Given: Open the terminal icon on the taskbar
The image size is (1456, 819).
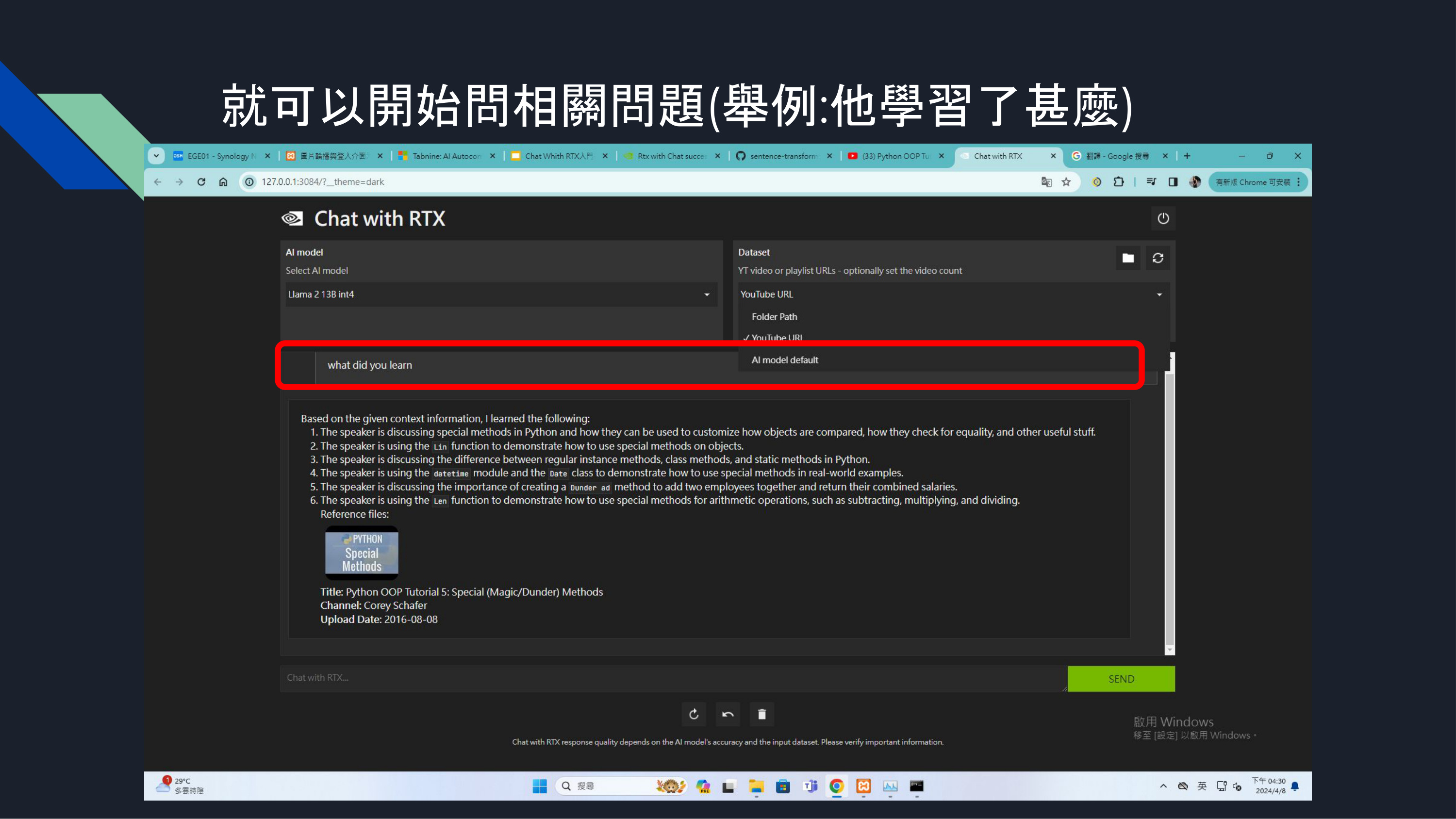Looking at the screenshot, I should [917, 786].
